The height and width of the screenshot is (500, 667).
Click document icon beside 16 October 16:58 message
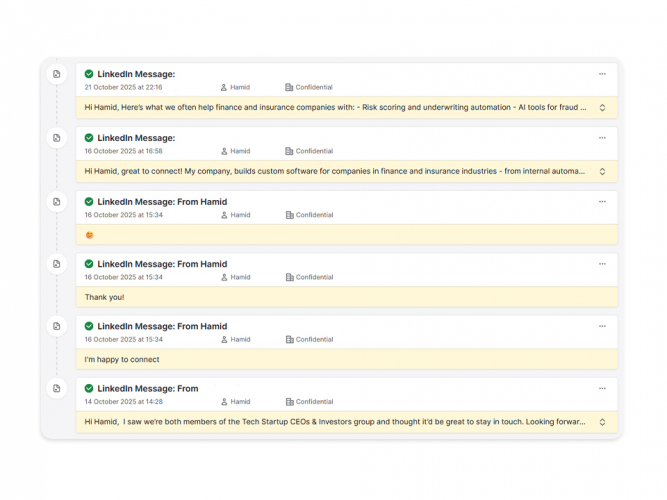click(x=57, y=138)
